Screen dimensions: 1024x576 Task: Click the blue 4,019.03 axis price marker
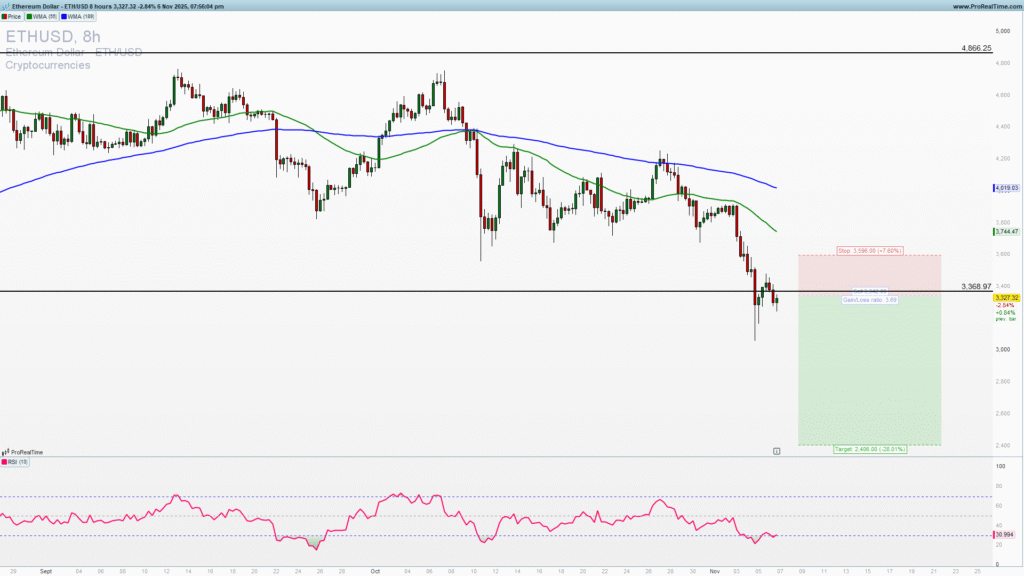pyautogui.click(x=1004, y=186)
